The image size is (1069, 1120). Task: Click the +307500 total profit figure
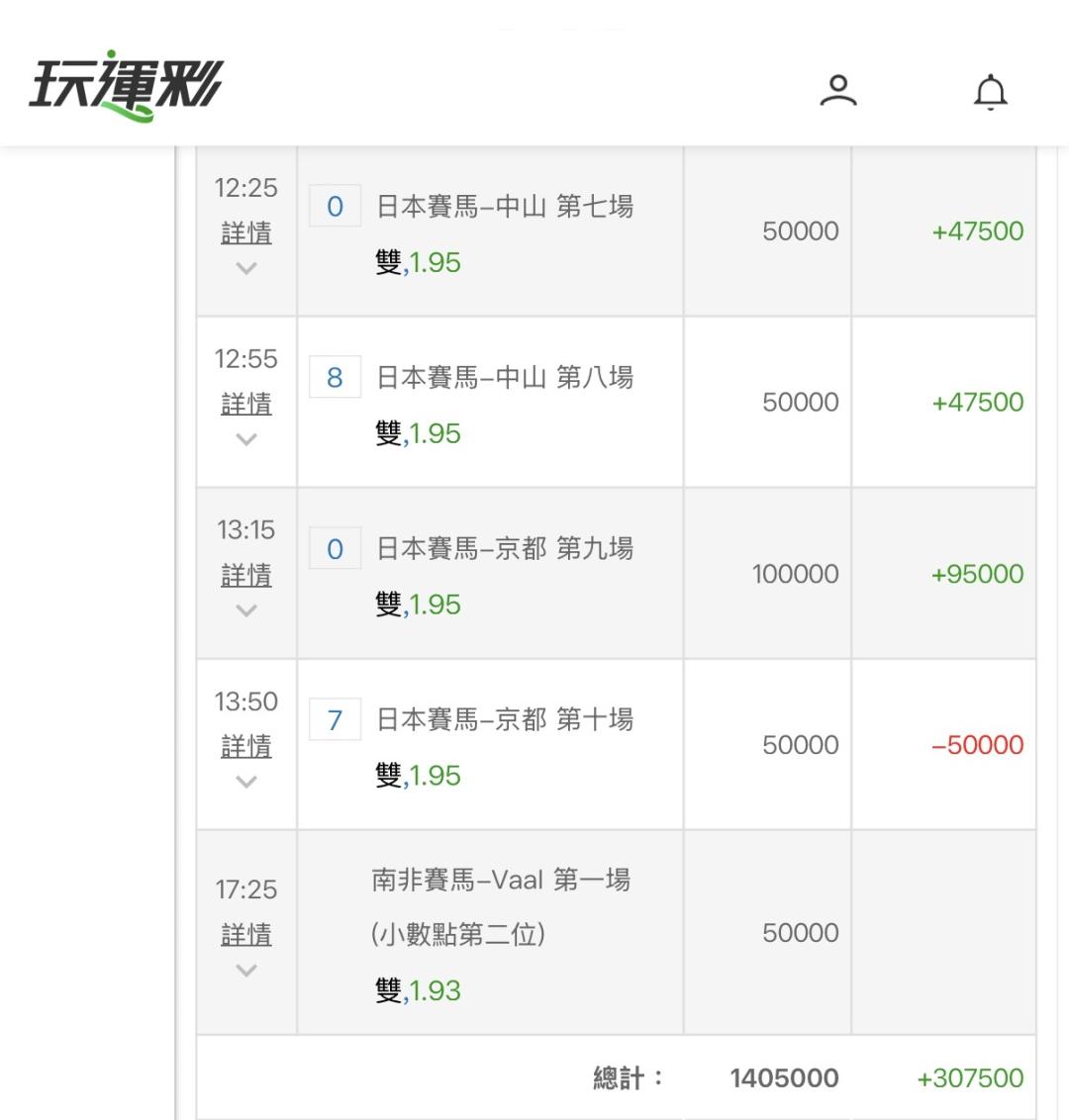click(x=970, y=1077)
